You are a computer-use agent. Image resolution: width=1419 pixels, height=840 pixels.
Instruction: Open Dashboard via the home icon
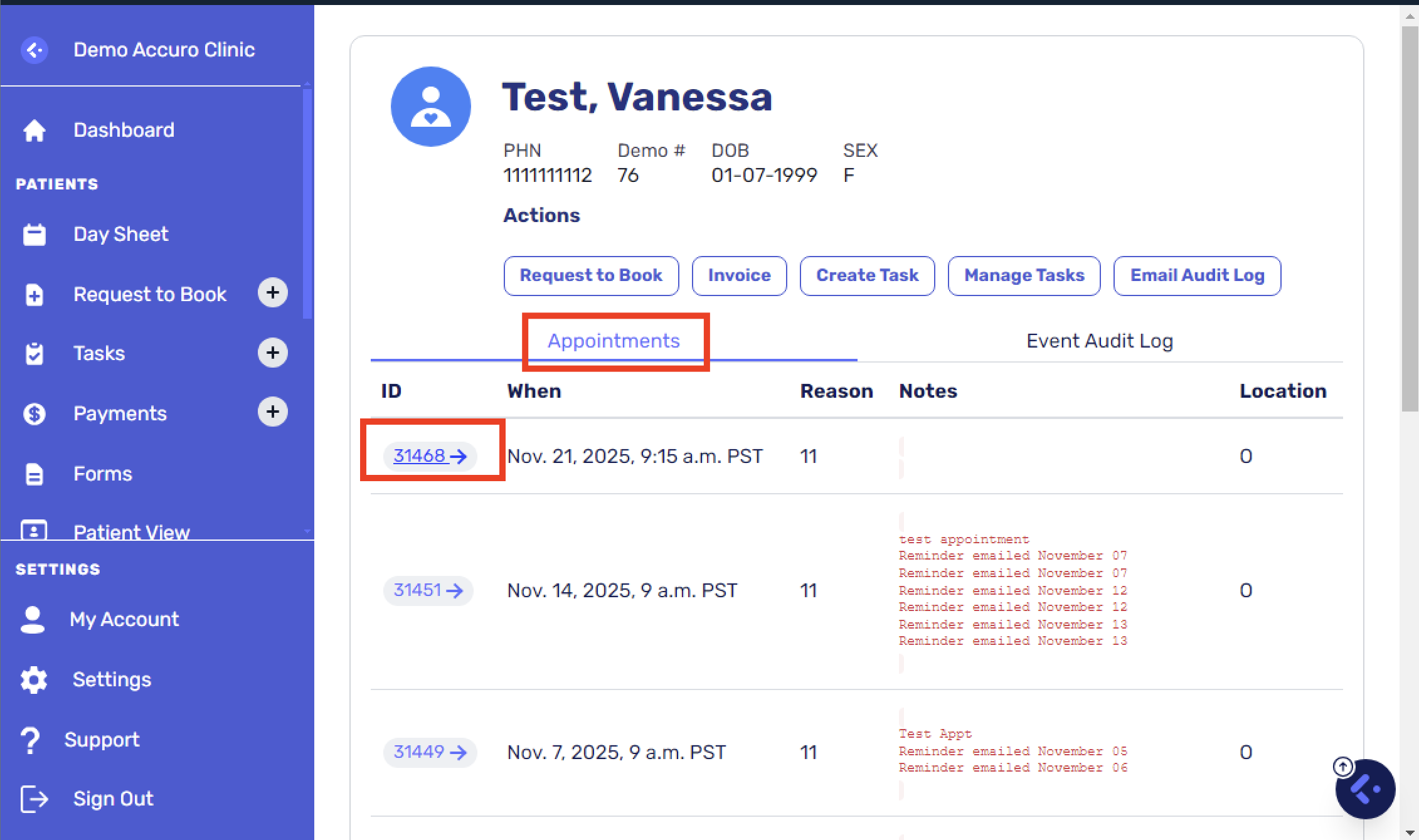coord(35,130)
